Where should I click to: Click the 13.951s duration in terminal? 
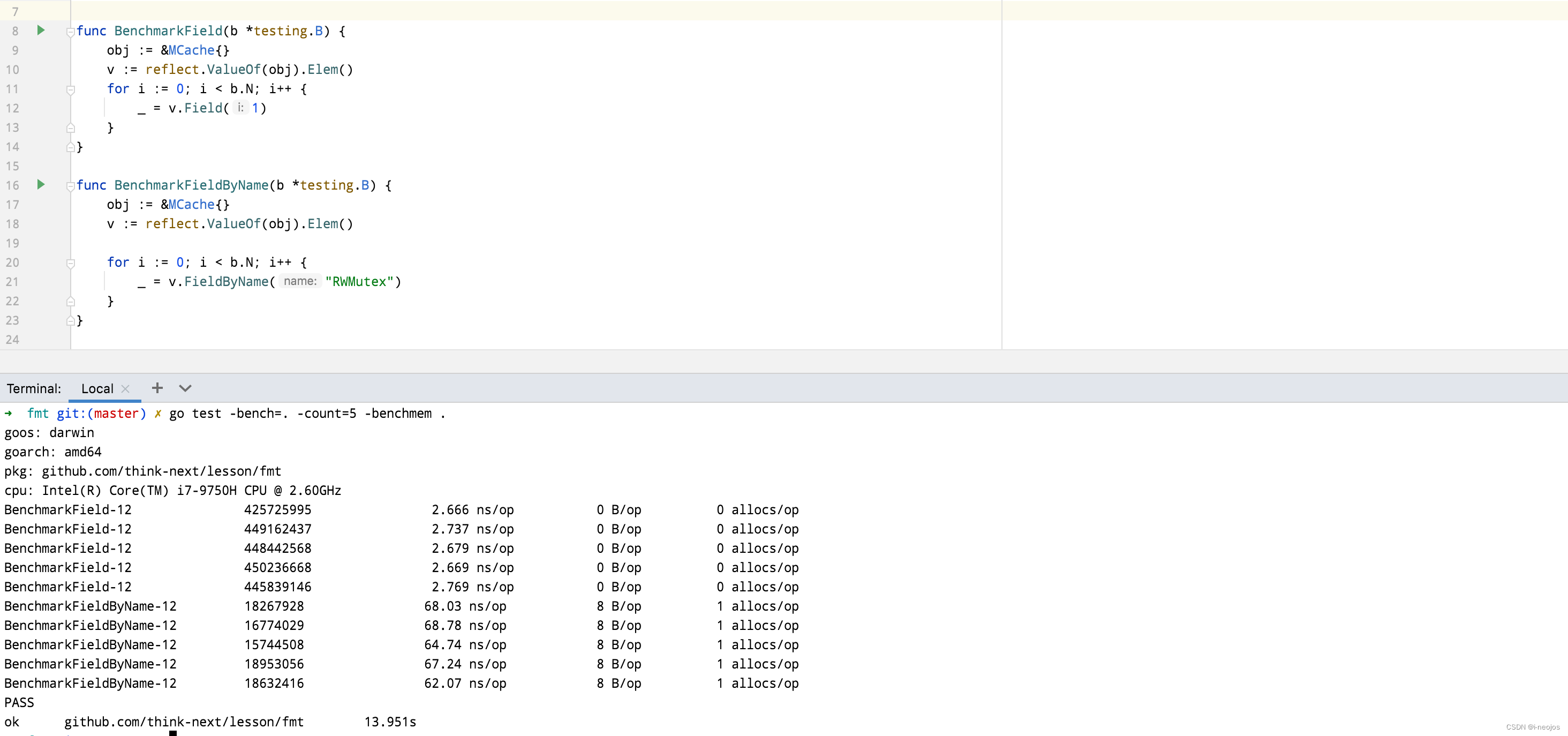(x=390, y=722)
